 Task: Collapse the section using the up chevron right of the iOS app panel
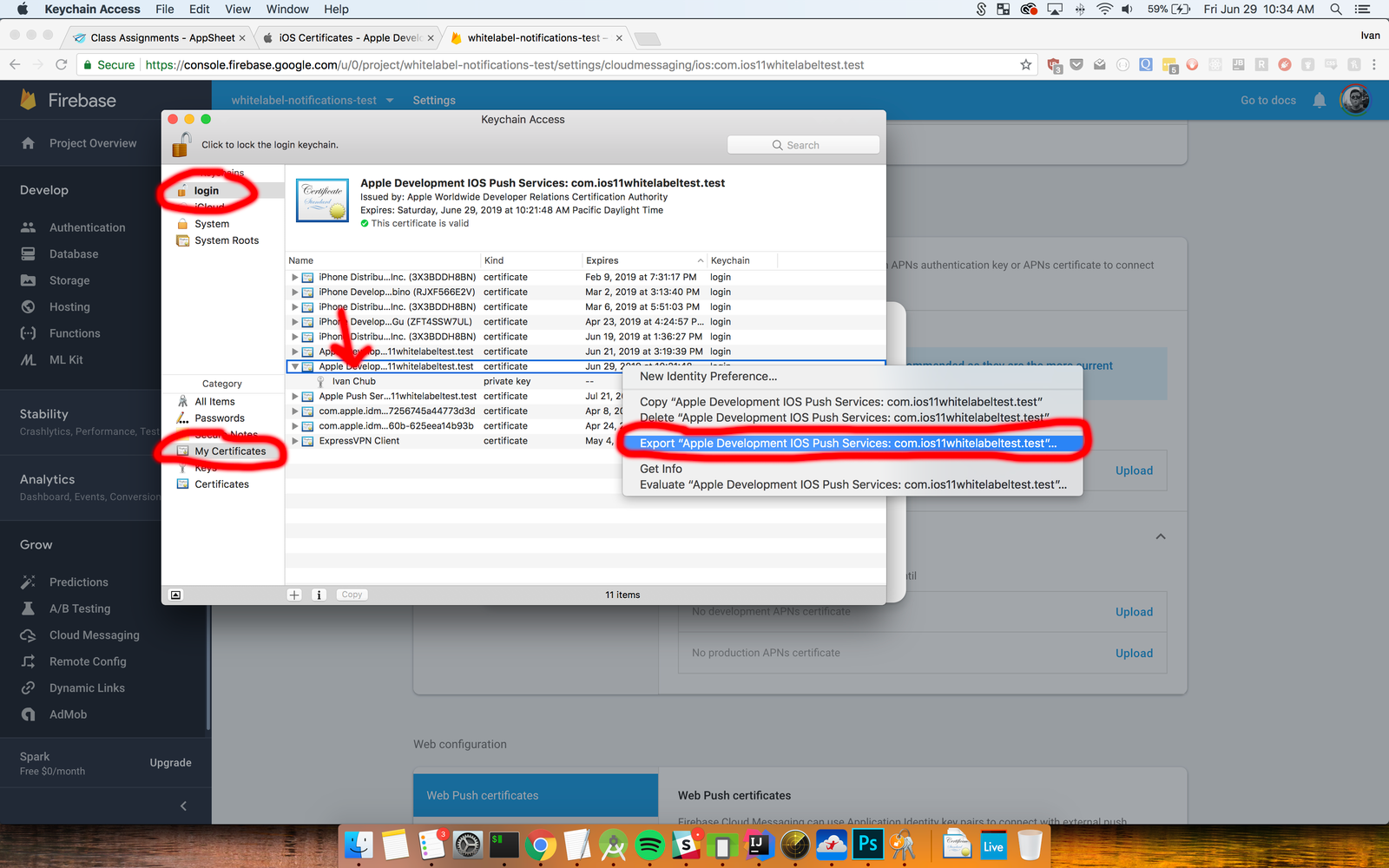click(1161, 536)
